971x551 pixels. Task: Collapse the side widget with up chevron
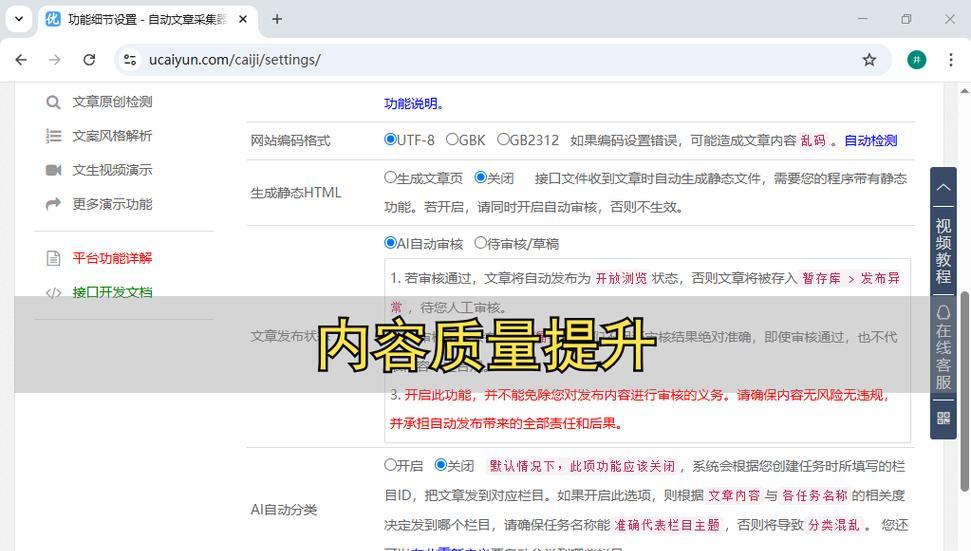point(943,187)
